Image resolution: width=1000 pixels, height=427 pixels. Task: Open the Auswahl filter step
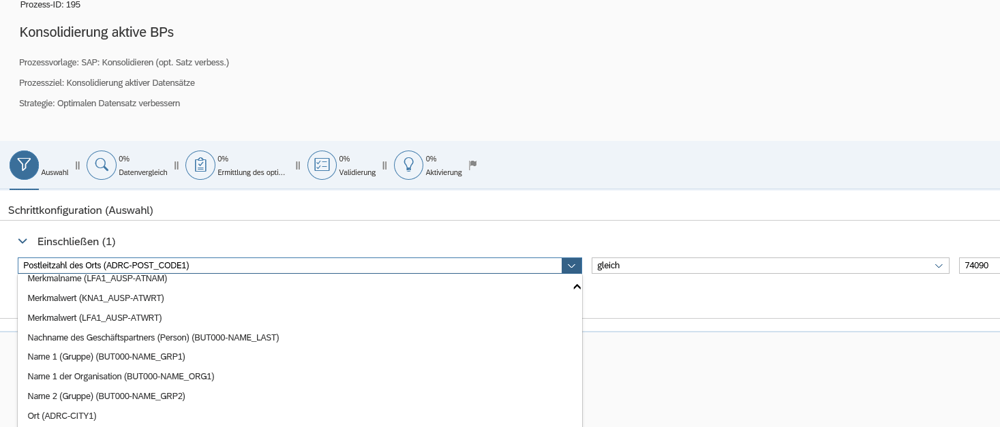tap(24, 165)
